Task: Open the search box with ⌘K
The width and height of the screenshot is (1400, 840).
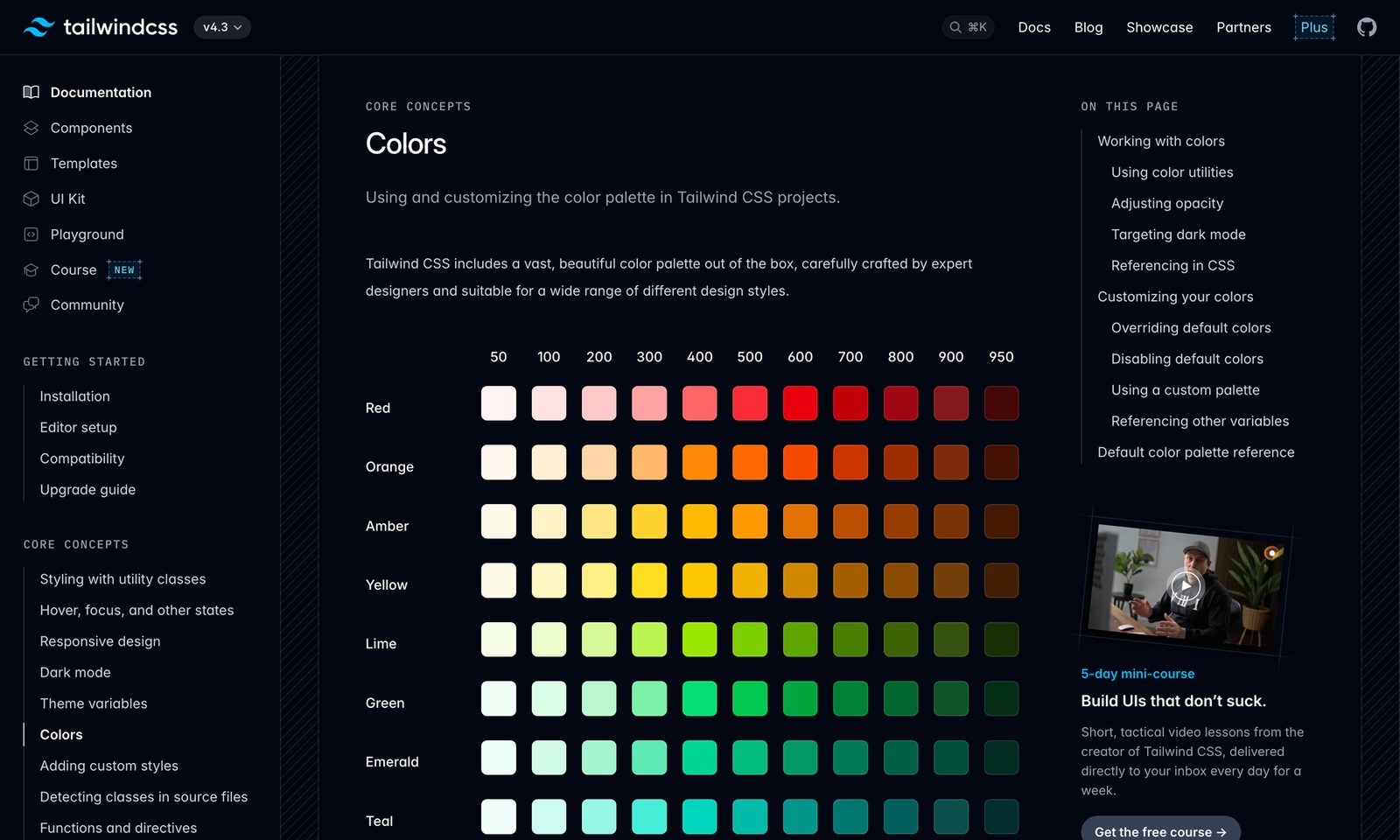Action: (x=968, y=27)
